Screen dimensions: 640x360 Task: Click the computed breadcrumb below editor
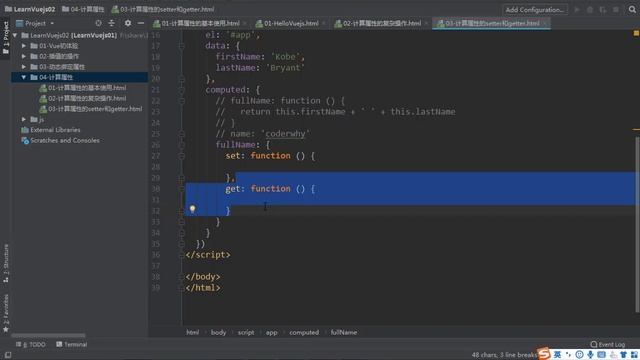304,332
